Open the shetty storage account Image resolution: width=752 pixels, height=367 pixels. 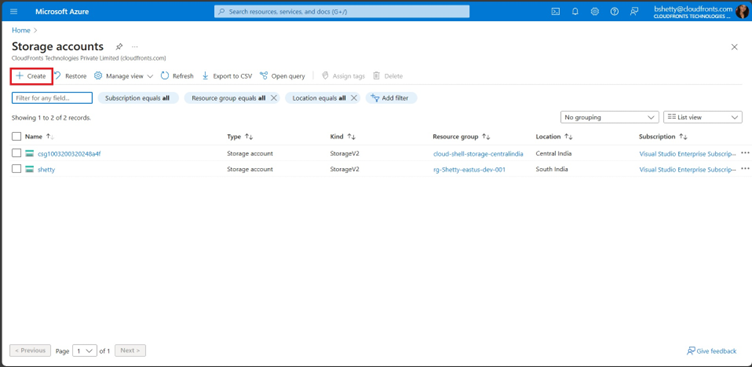[47, 169]
